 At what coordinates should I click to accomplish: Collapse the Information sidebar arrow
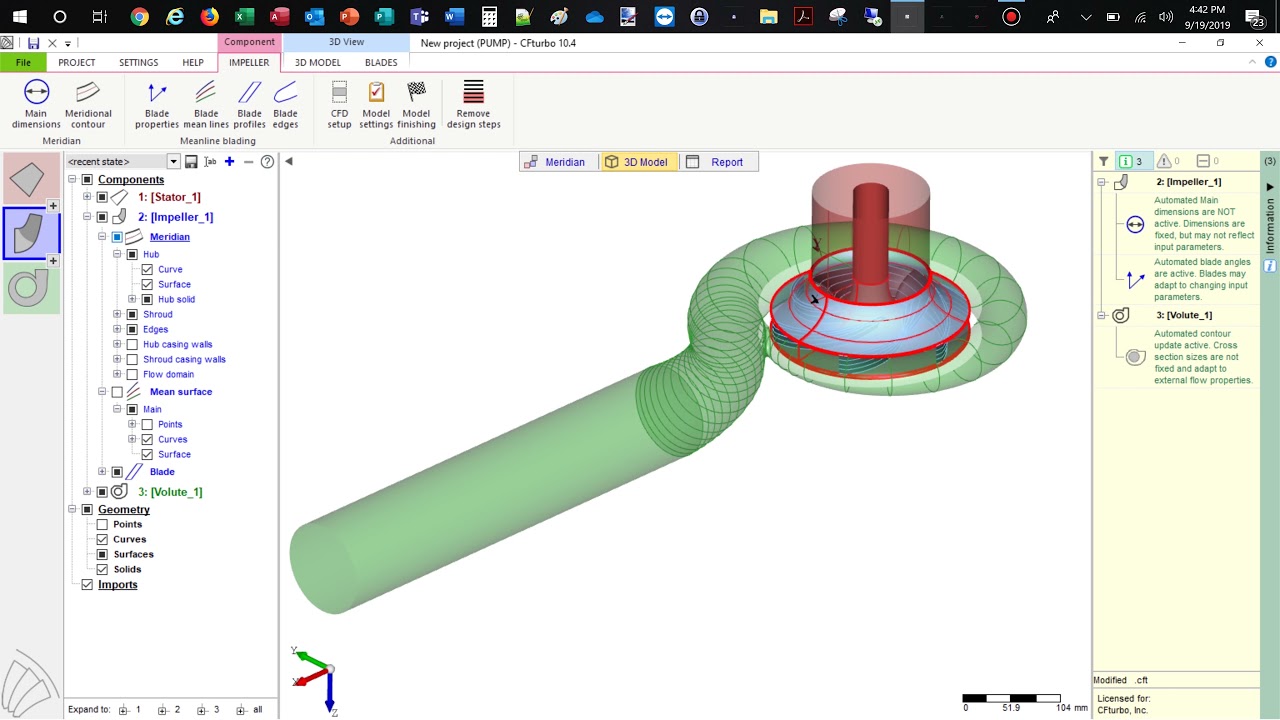click(x=1270, y=187)
